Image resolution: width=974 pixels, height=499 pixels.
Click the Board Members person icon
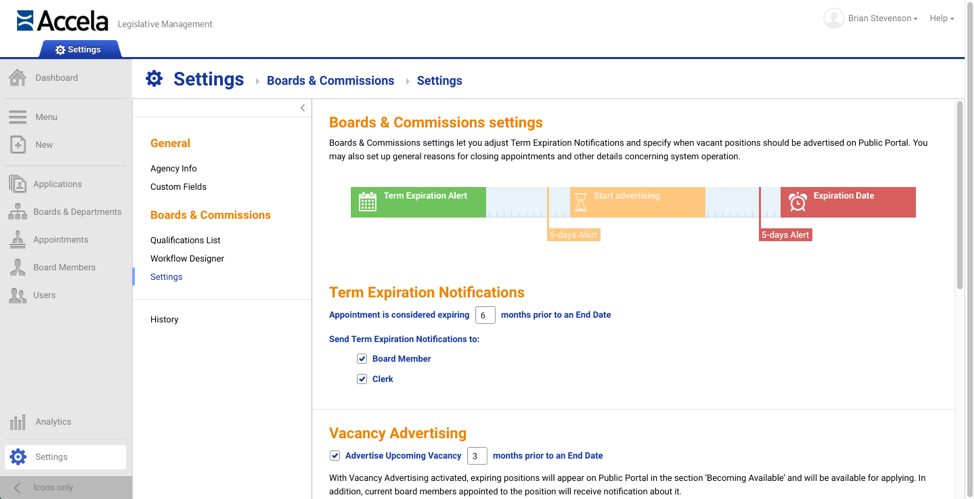(x=17, y=267)
